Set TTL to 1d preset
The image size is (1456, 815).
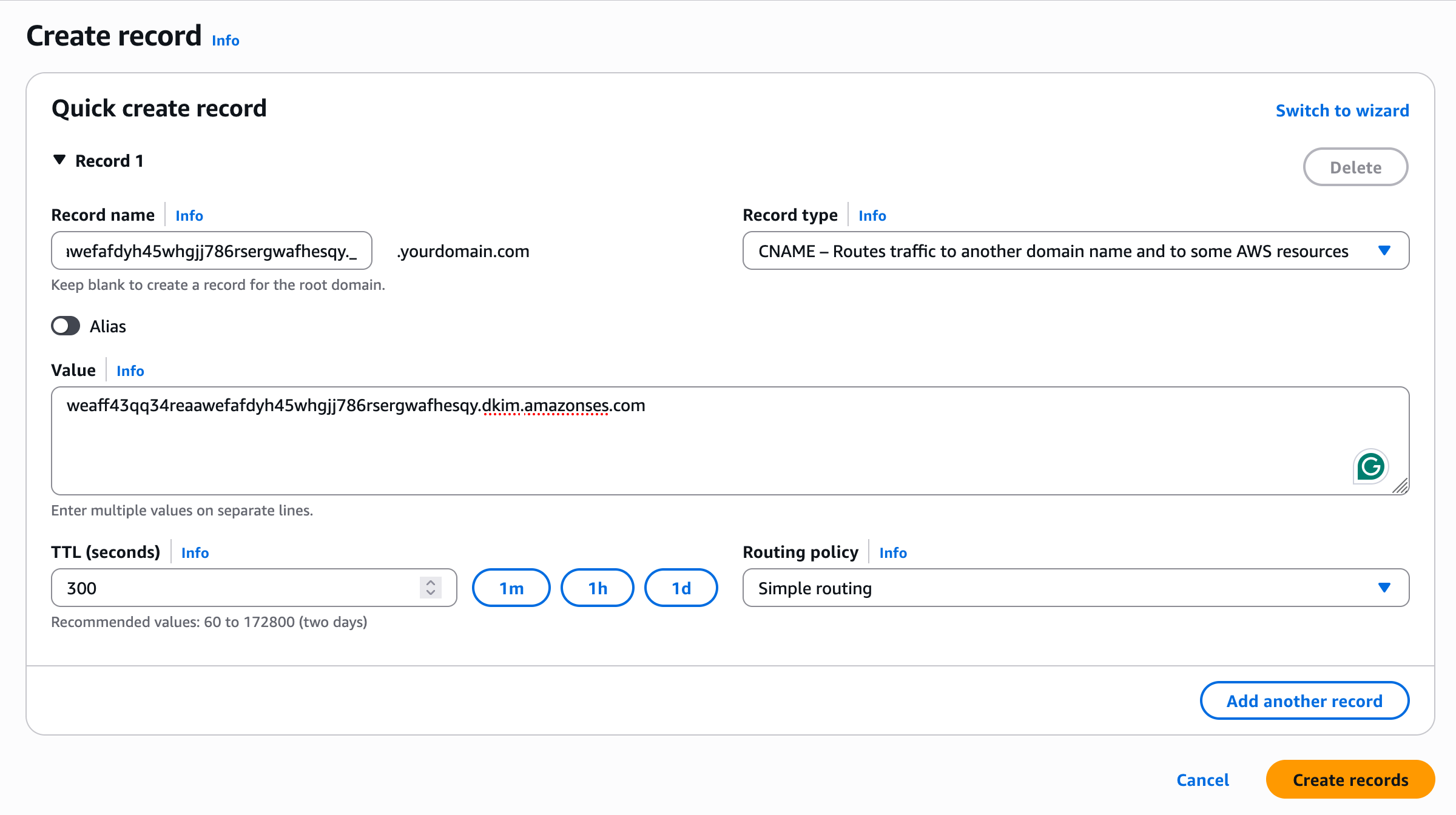click(681, 588)
